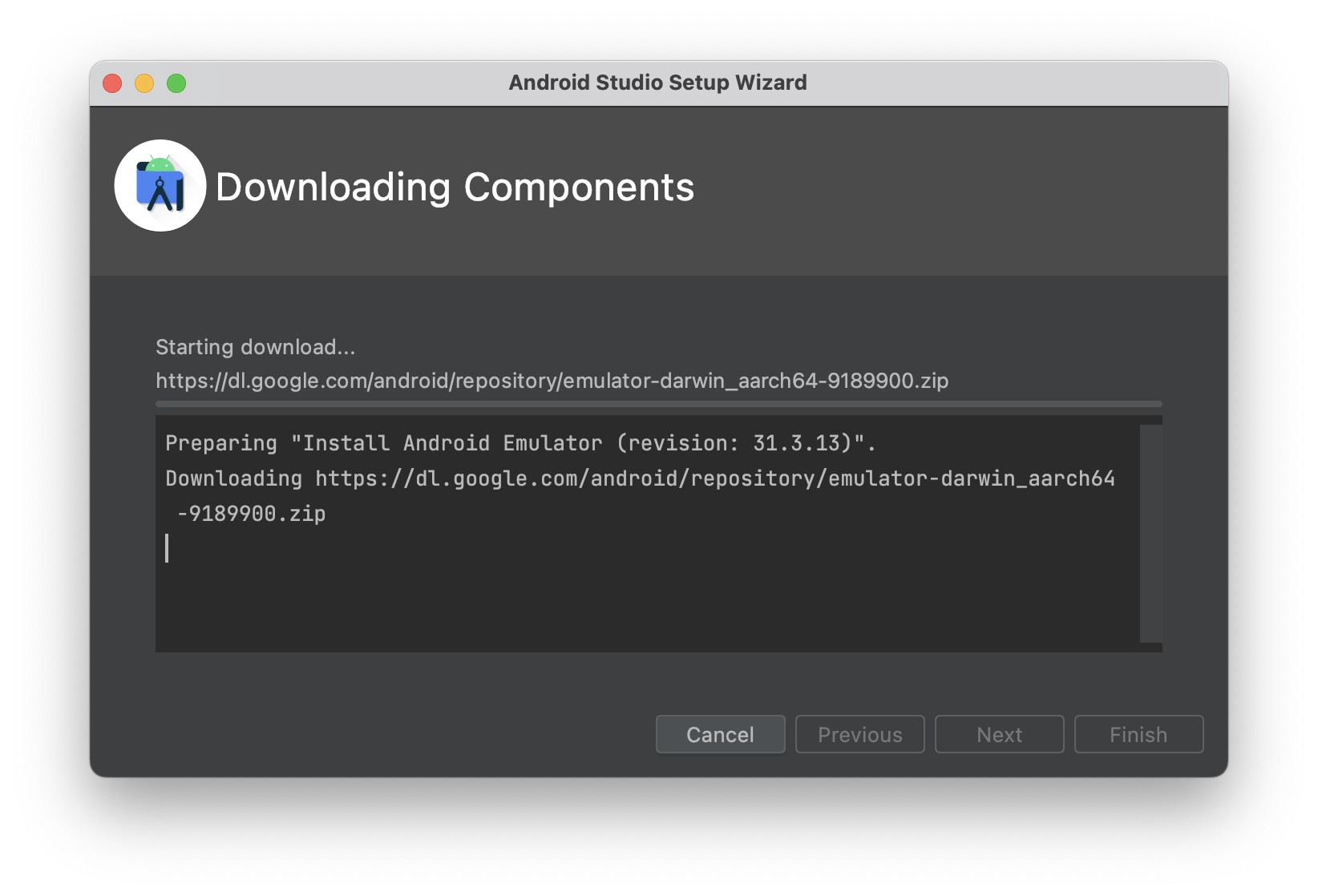1318x896 pixels.
Task: Click the download progress bar
Action: point(657,404)
